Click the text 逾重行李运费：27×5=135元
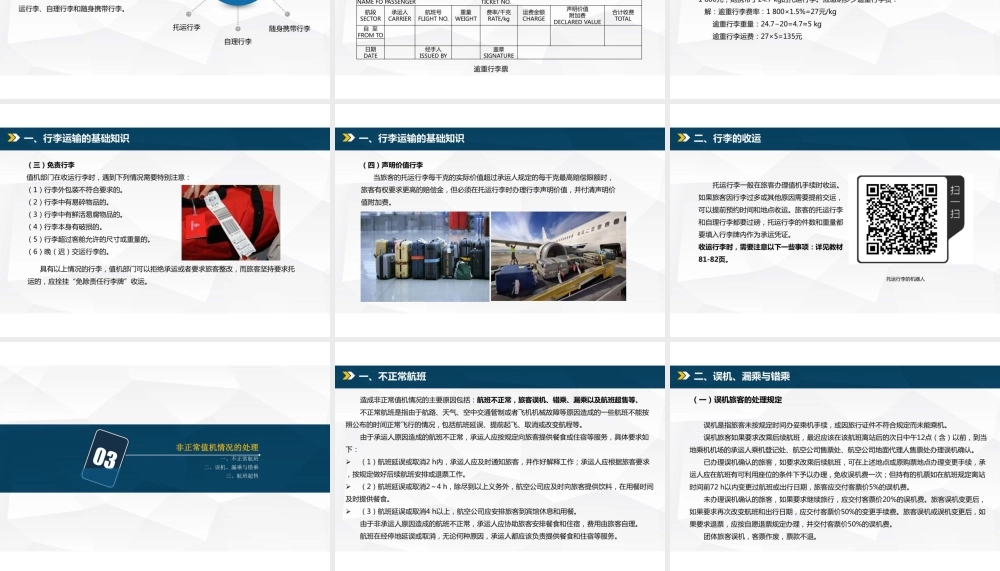This screenshot has height=571, width=1000. (757, 36)
